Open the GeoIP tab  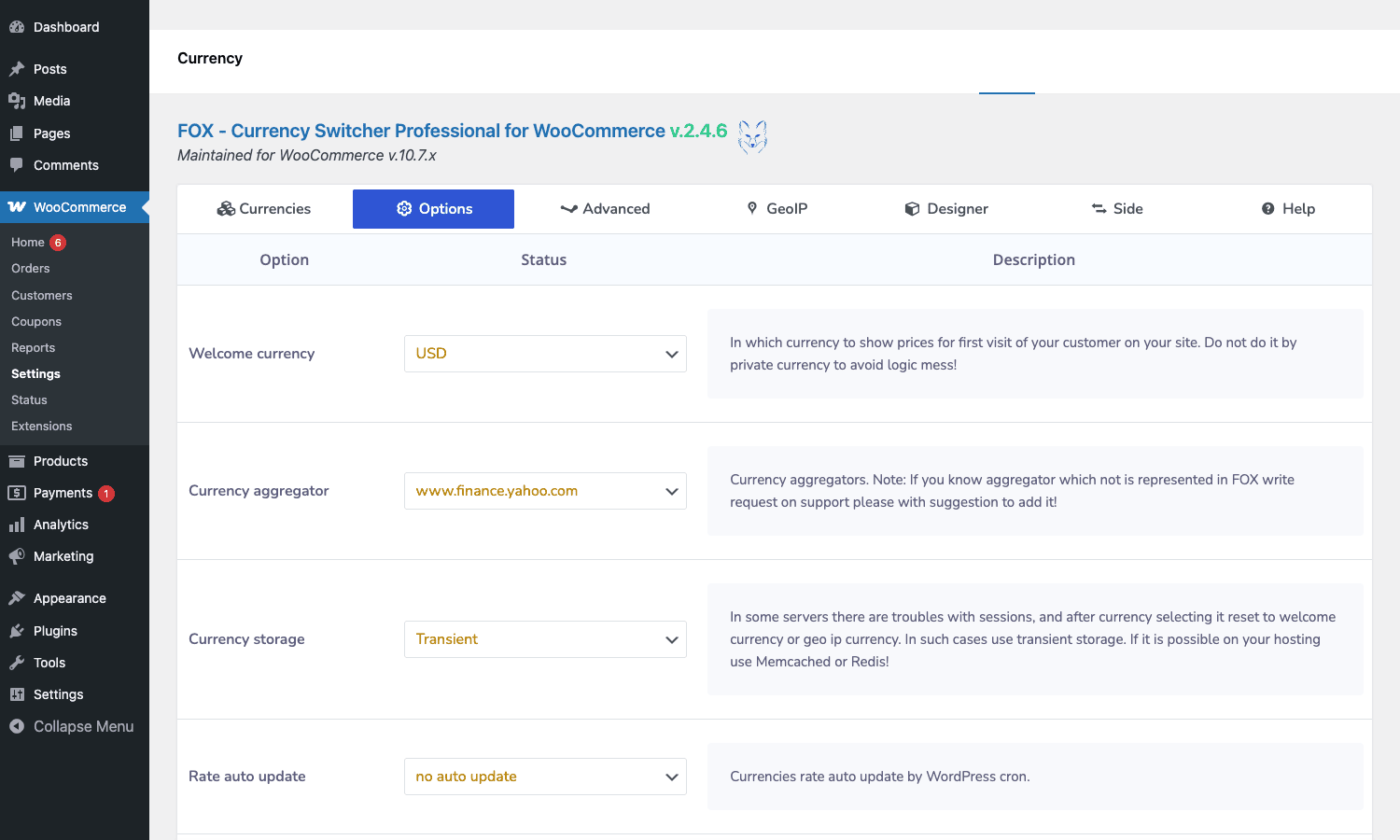777,209
